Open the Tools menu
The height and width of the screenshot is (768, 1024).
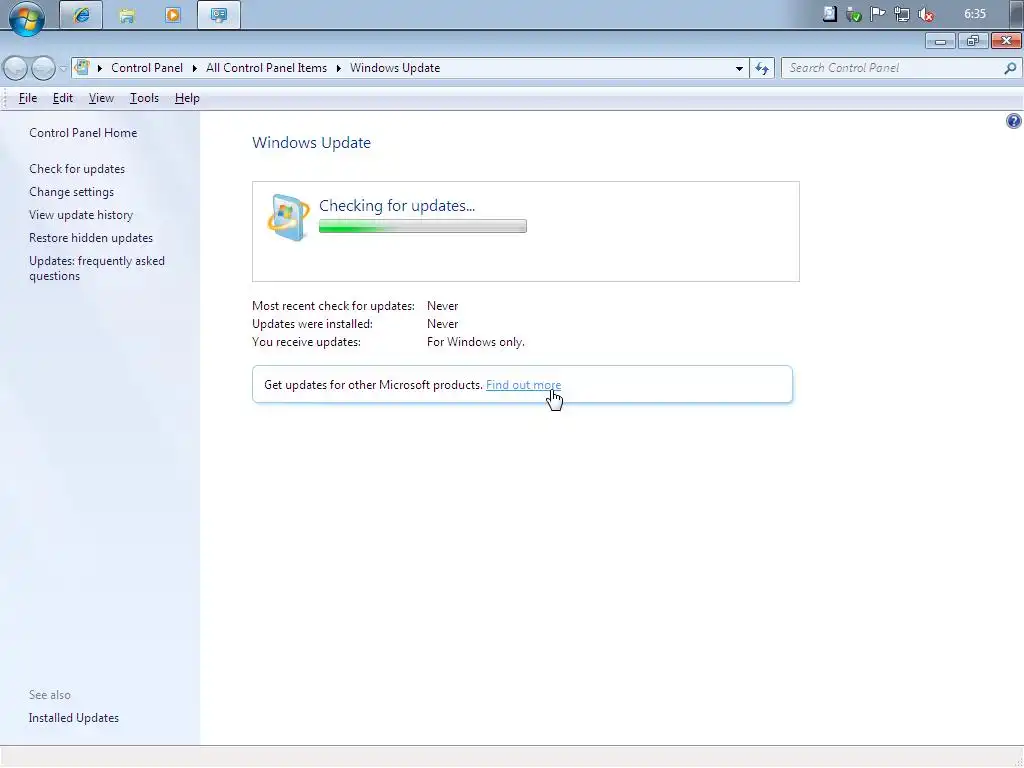[144, 98]
